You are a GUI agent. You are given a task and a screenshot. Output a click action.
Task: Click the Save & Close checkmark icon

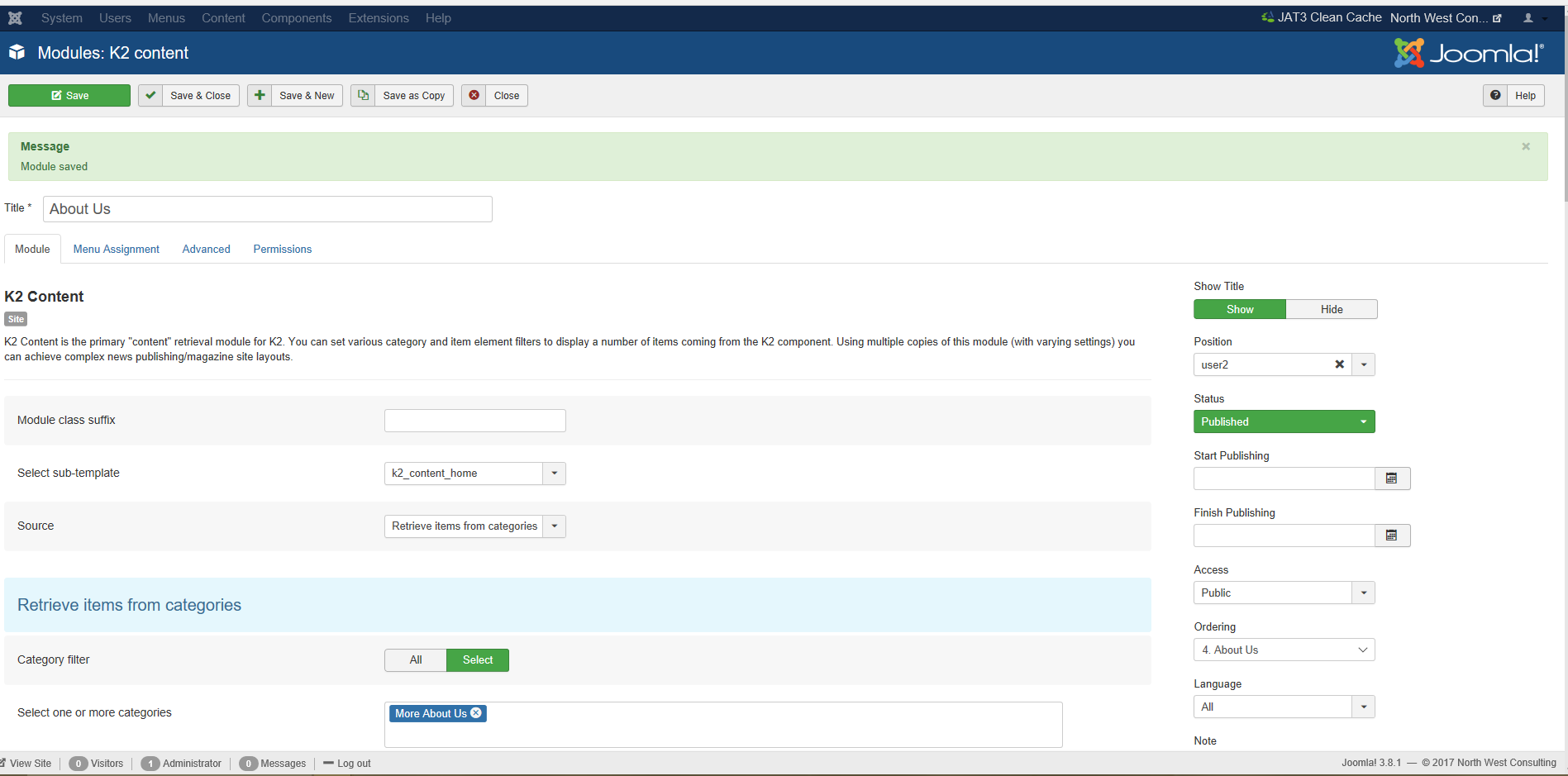(150, 96)
